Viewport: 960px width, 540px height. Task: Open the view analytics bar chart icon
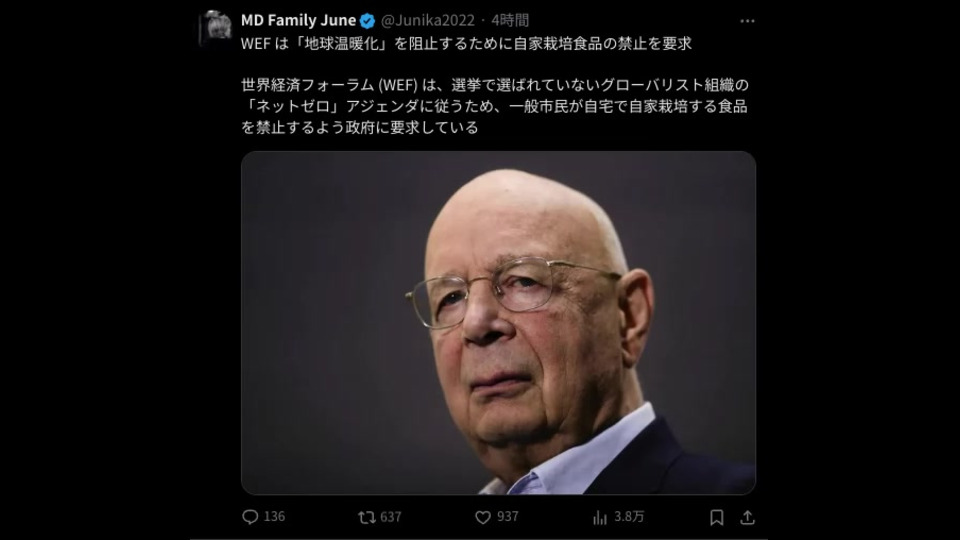[599, 518]
